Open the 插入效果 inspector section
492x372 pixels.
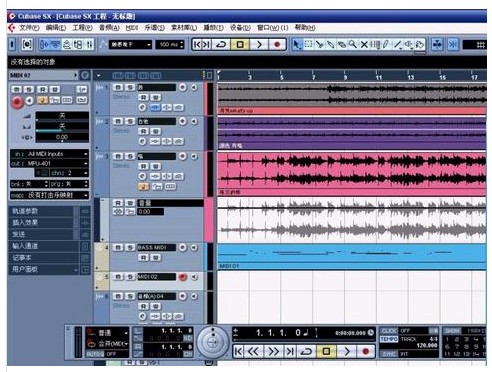click(49, 223)
